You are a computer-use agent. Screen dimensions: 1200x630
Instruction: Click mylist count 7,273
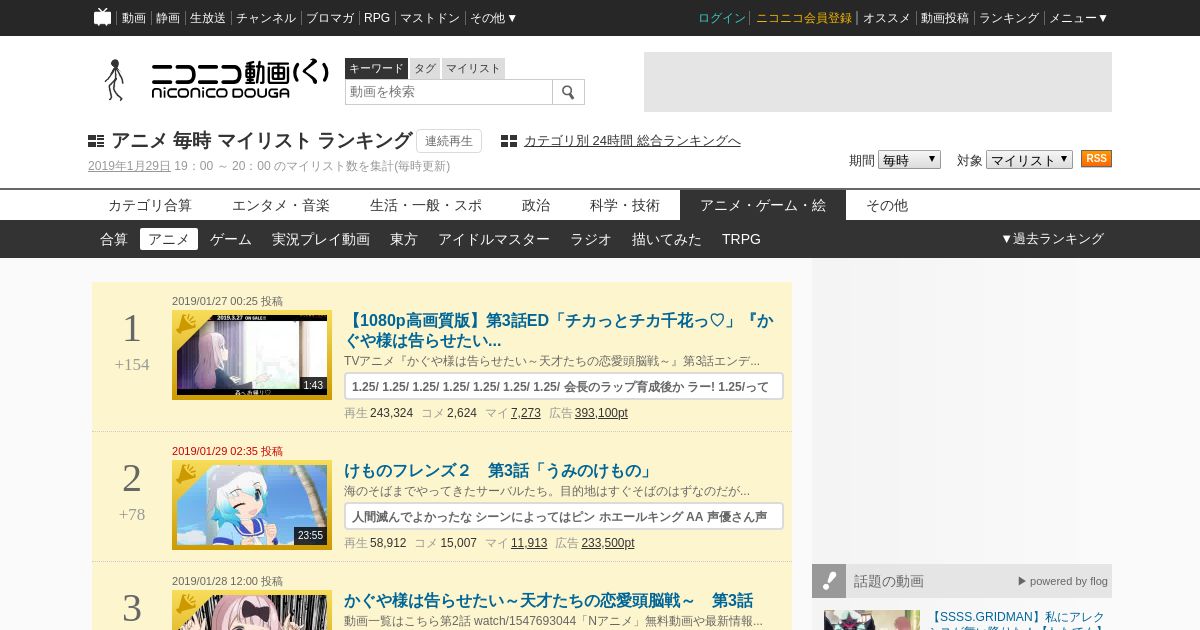click(x=526, y=413)
